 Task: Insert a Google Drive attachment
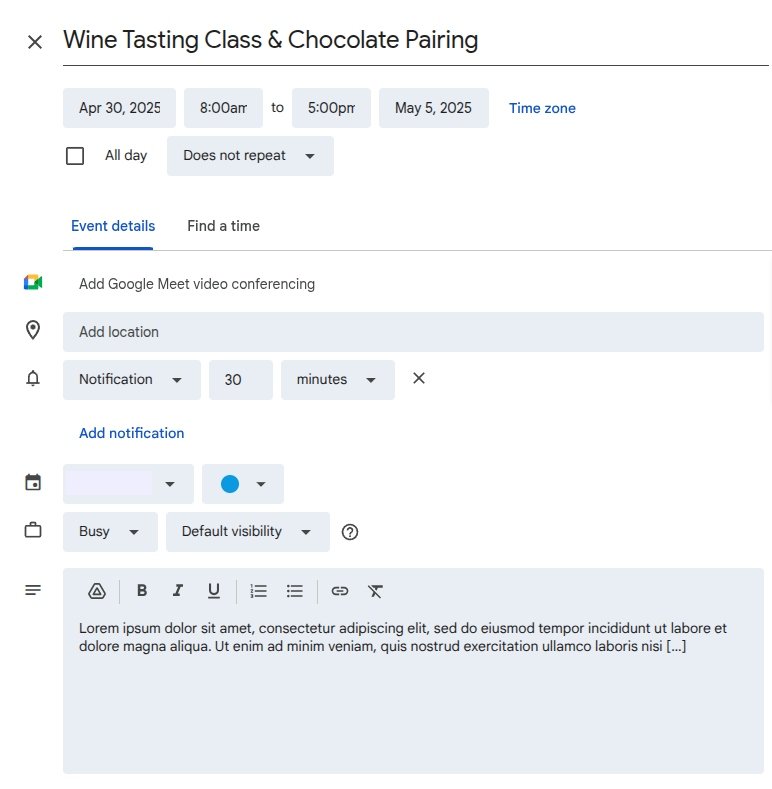pyautogui.click(x=97, y=591)
